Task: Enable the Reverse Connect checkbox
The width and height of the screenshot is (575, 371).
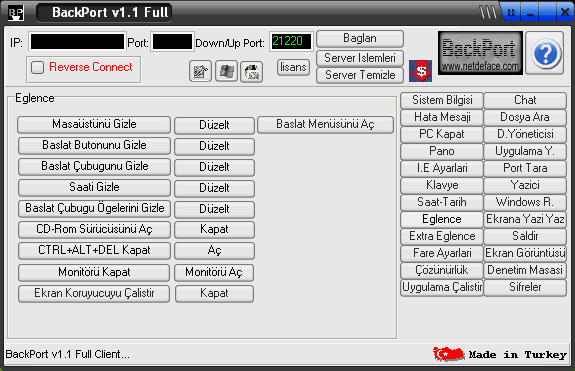Action: pyautogui.click(x=37, y=67)
